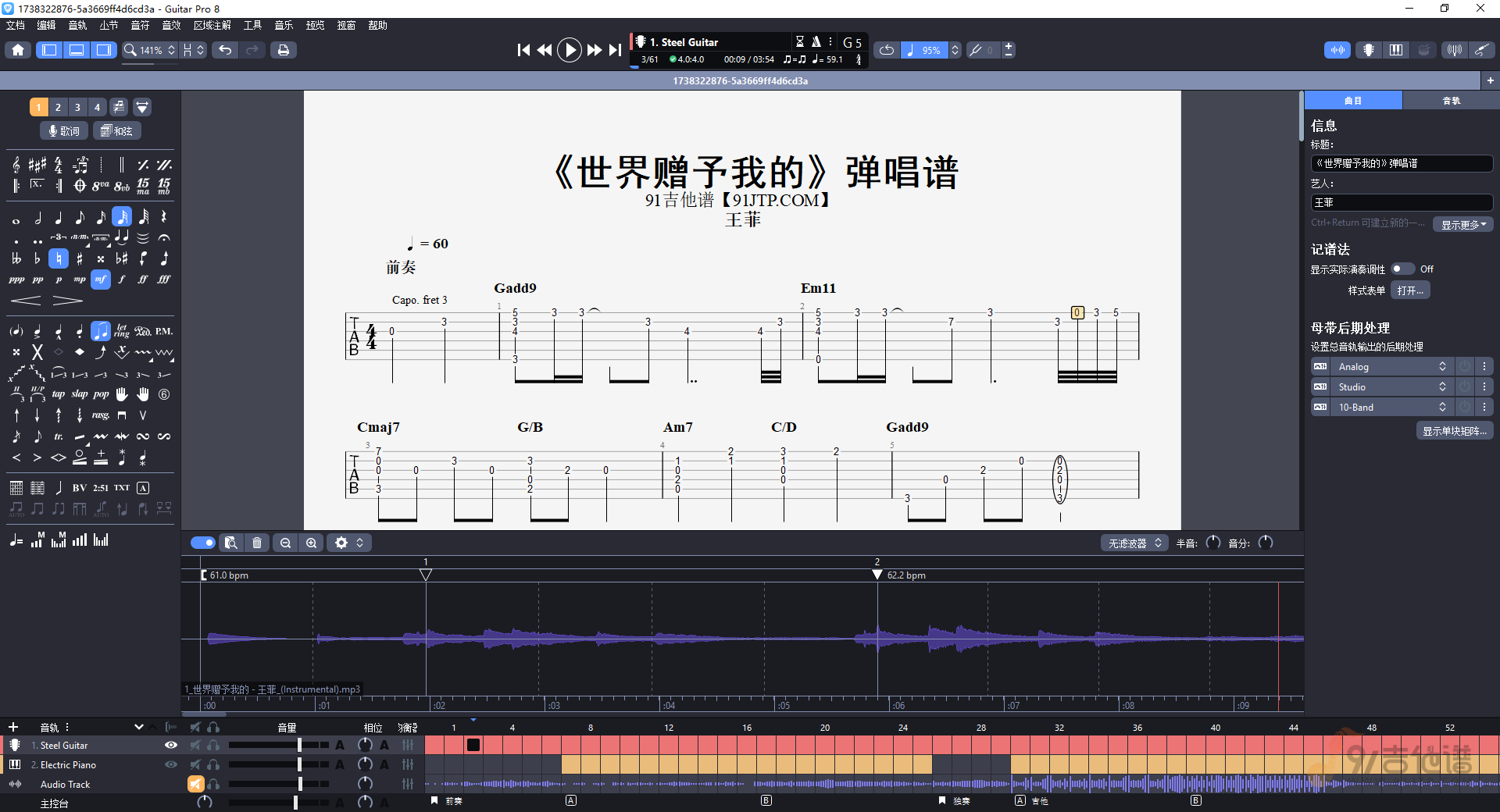This screenshot has width=1500, height=812.
Task: Open the line-in broadcast icon
Action: (1454, 50)
